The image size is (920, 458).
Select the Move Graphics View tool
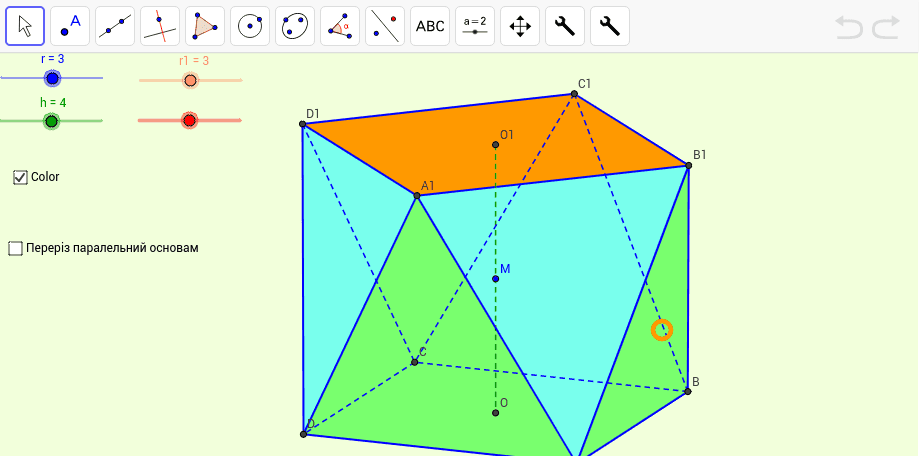click(520, 26)
